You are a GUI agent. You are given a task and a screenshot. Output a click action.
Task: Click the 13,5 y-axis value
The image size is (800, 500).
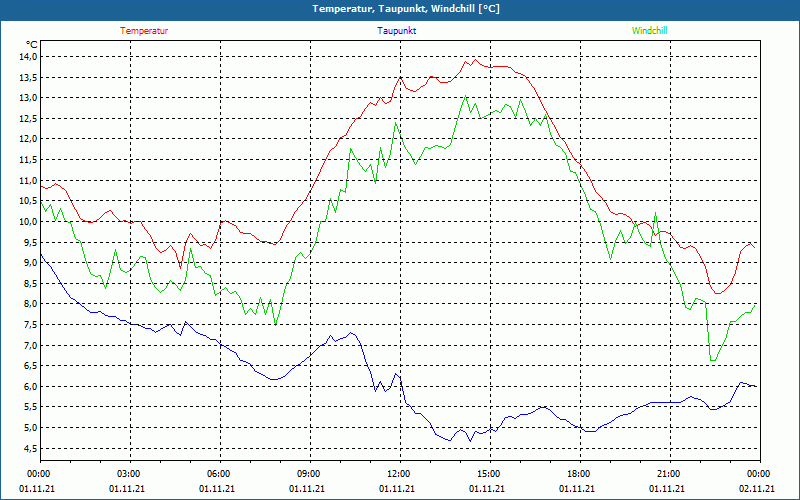(28, 78)
